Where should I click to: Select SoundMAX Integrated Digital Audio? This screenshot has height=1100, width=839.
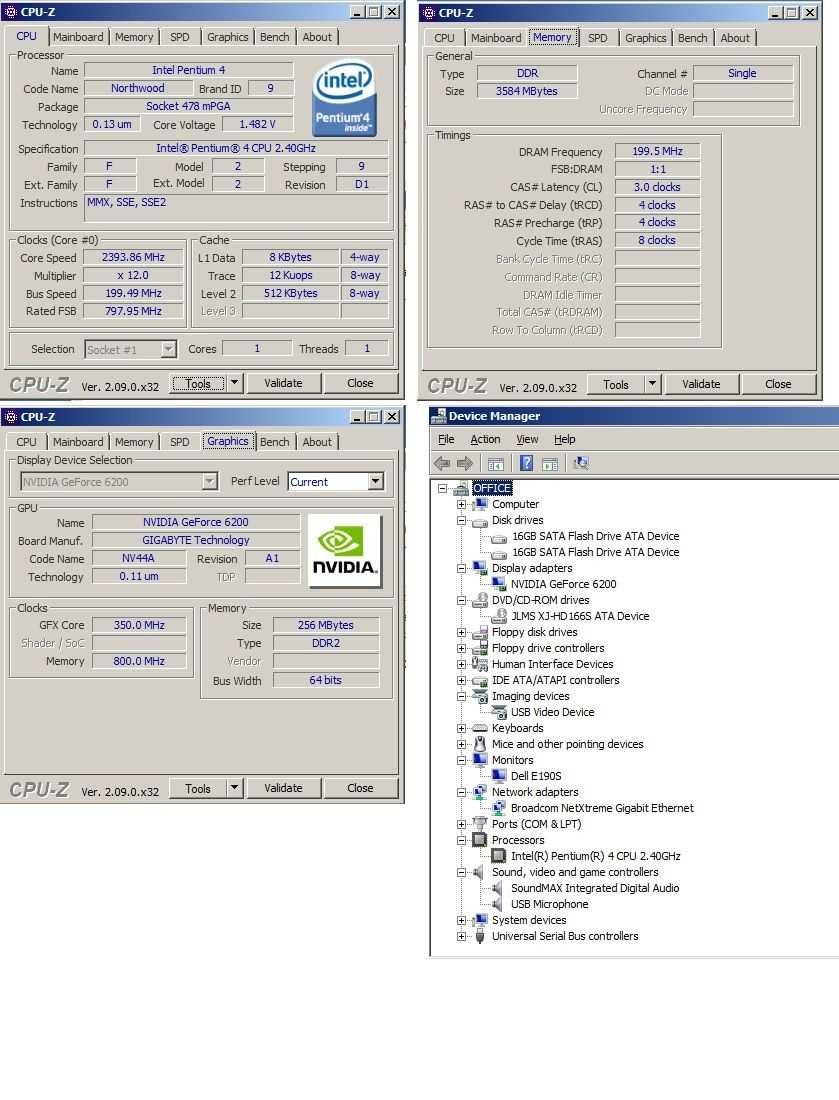(x=595, y=888)
